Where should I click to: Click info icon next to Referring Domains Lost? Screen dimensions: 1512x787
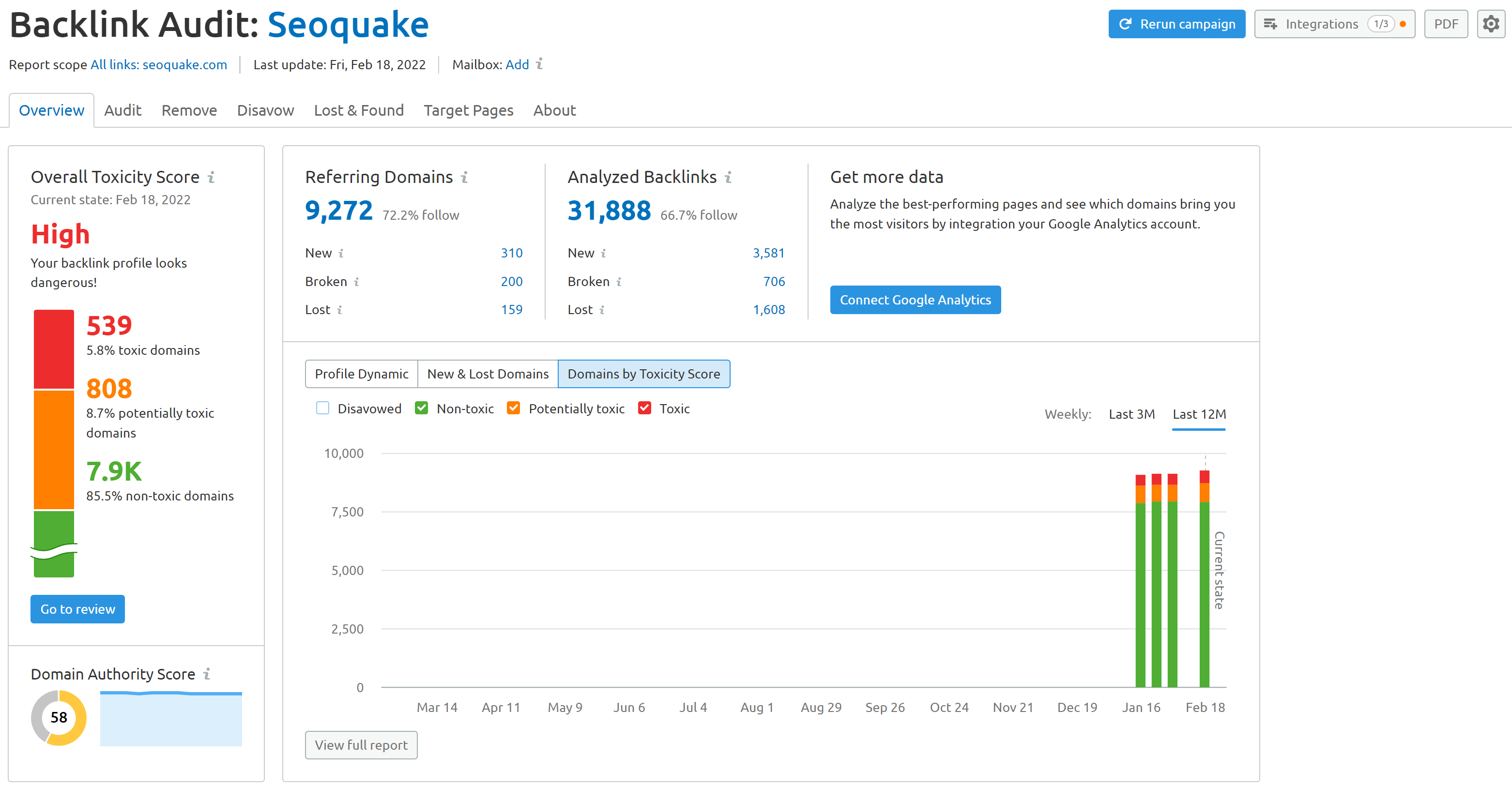click(340, 310)
